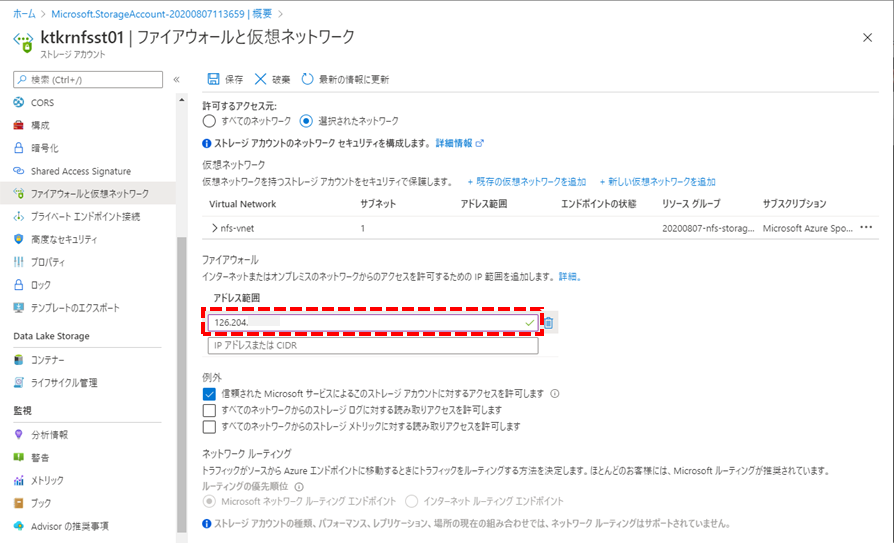Check the ストレージ ログ read access checkbox

209,410
